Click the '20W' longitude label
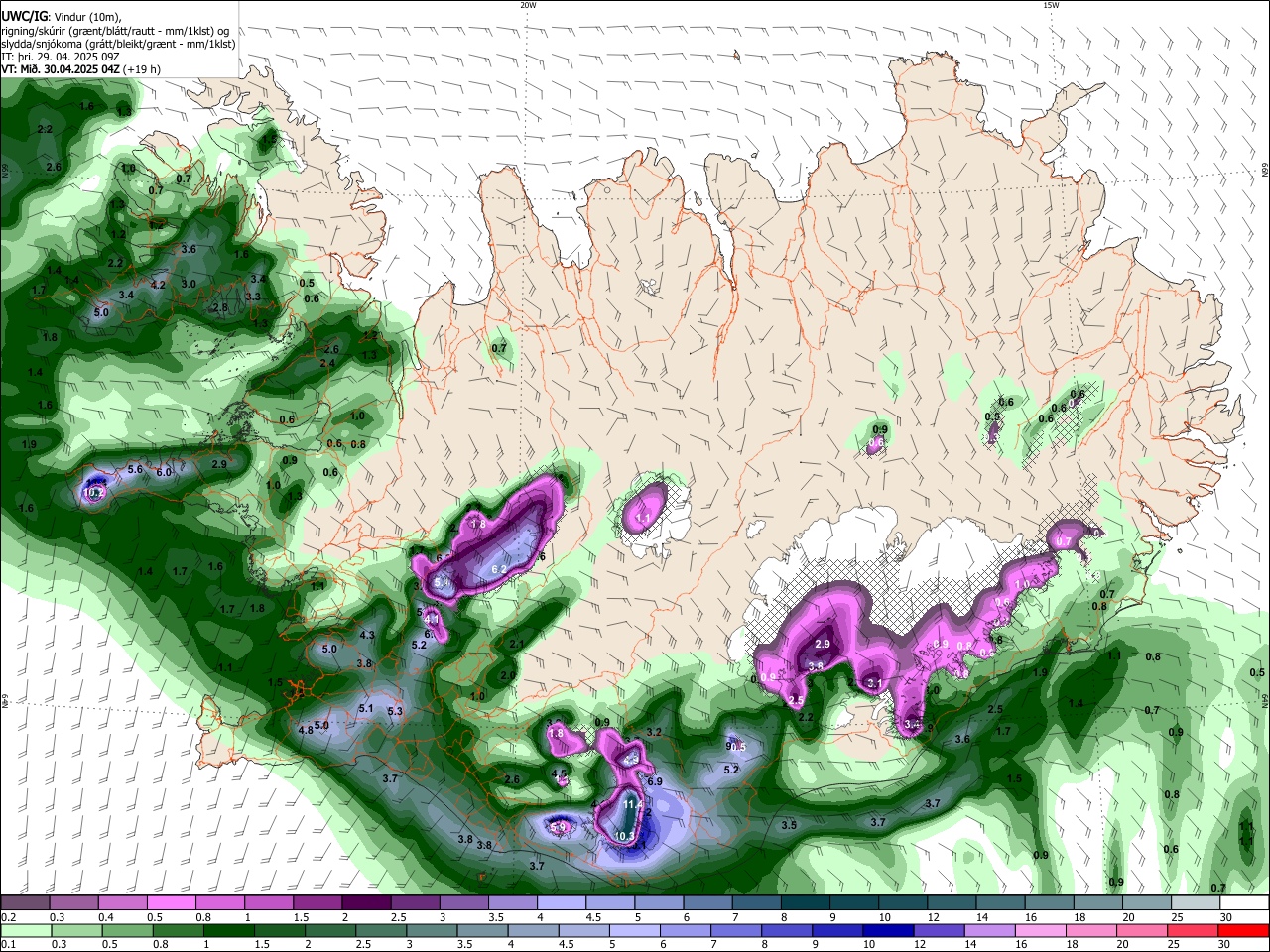This screenshot has height=952, width=1270. (x=528, y=5)
